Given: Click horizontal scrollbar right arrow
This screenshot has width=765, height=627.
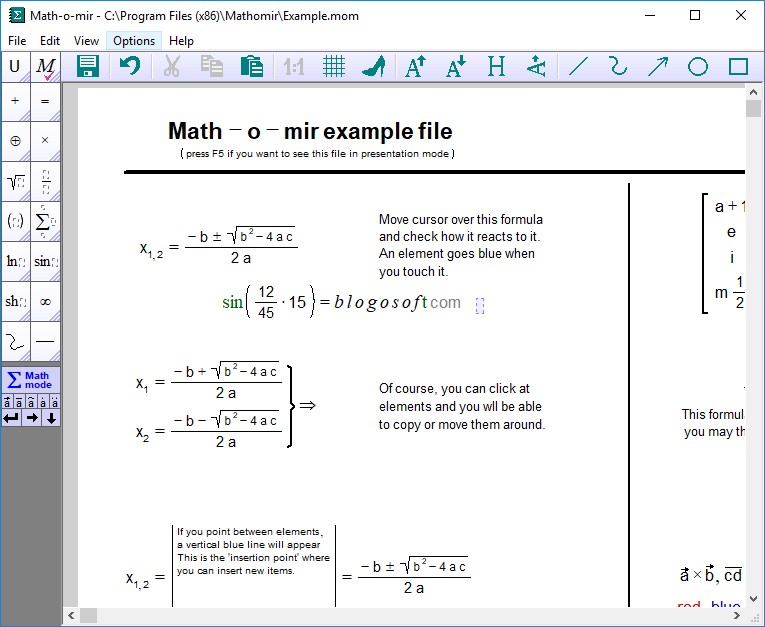Looking at the screenshot, I should coord(737,615).
